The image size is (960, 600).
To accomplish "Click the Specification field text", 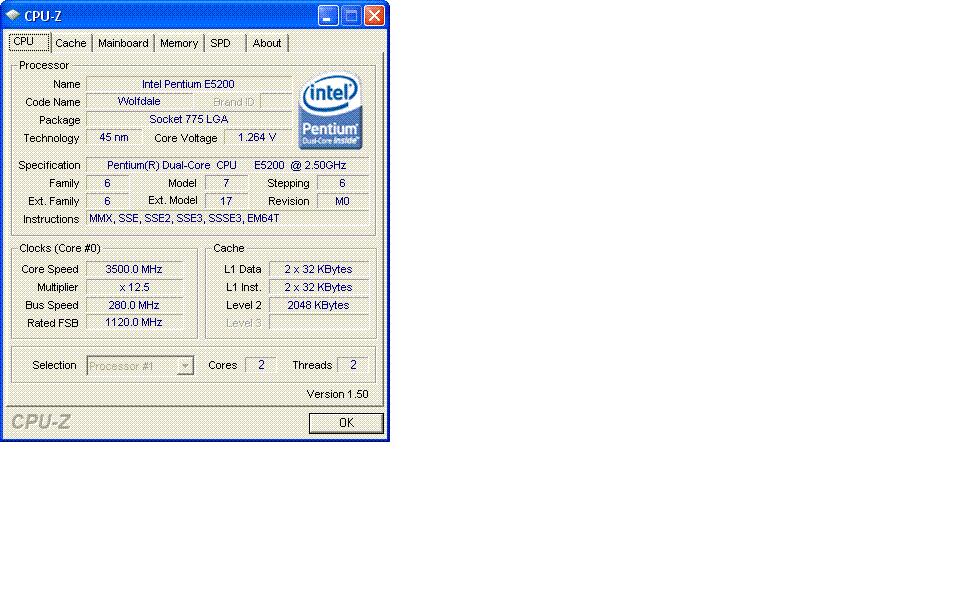I will pyautogui.click(x=227, y=165).
